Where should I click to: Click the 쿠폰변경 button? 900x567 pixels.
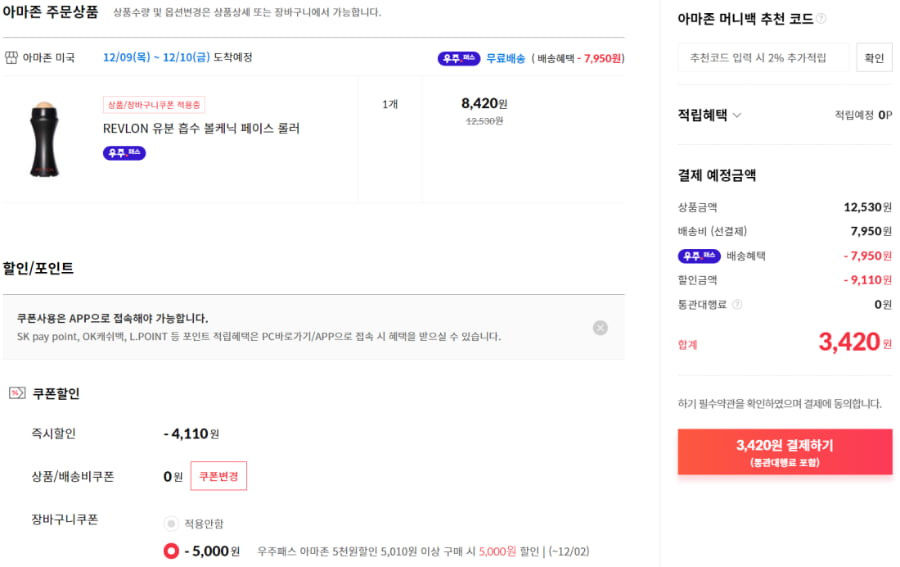click(219, 476)
